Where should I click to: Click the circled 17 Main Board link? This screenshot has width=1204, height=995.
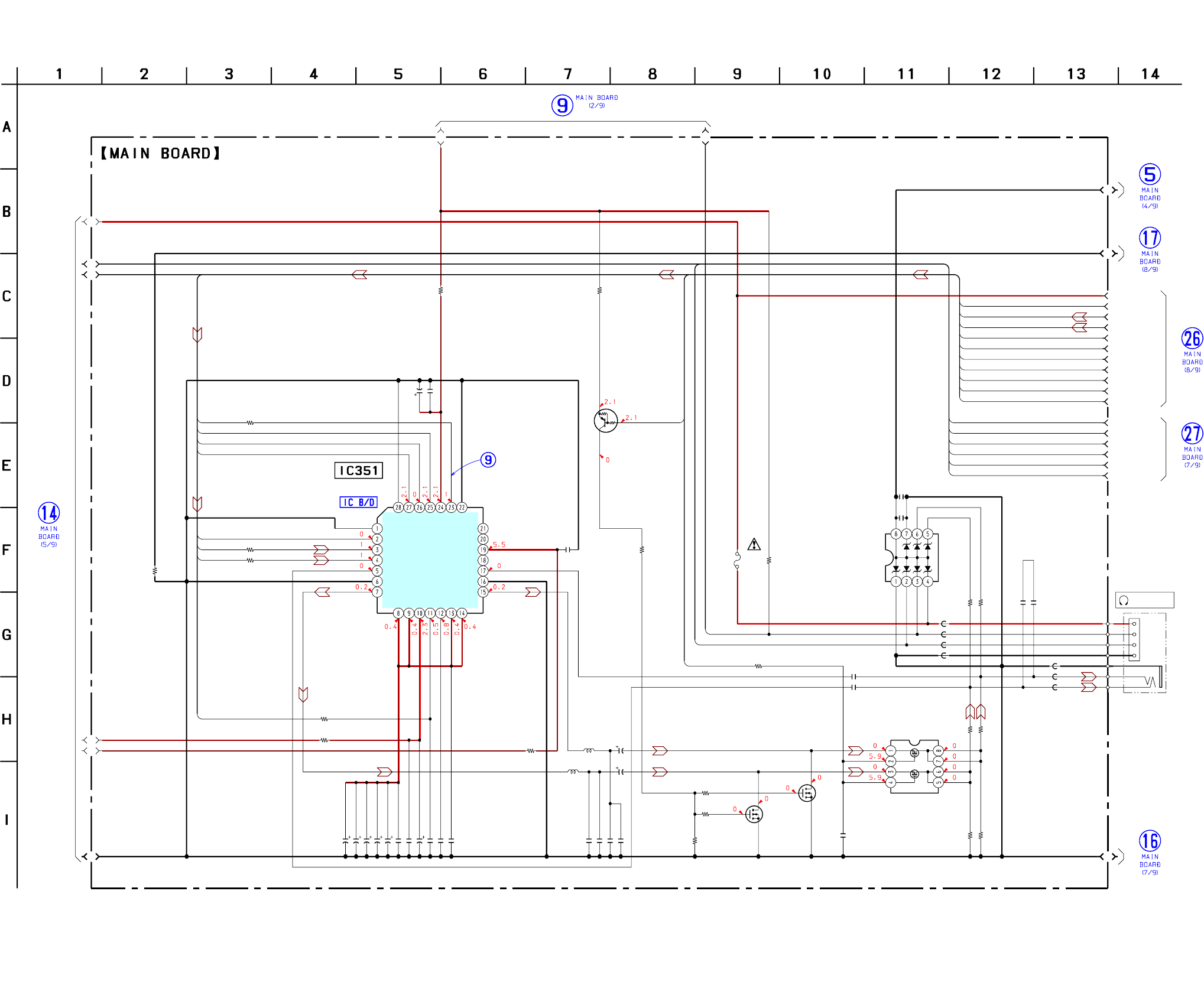pyautogui.click(x=1150, y=238)
